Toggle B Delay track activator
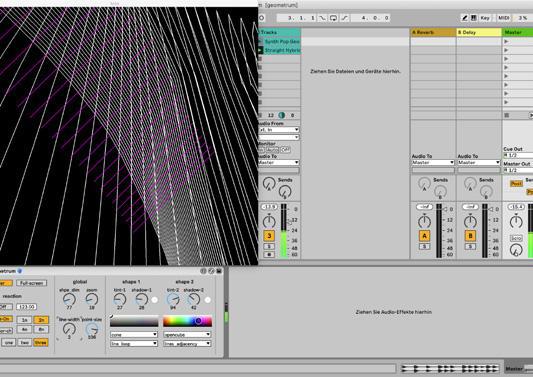Viewport: 533px width, 377px height. tap(470, 236)
